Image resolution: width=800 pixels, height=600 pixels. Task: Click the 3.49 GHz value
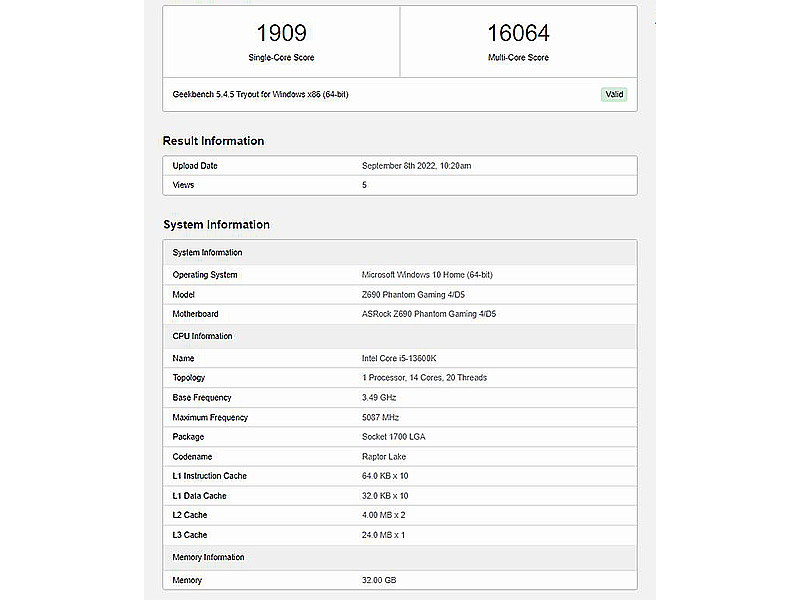pyautogui.click(x=379, y=397)
